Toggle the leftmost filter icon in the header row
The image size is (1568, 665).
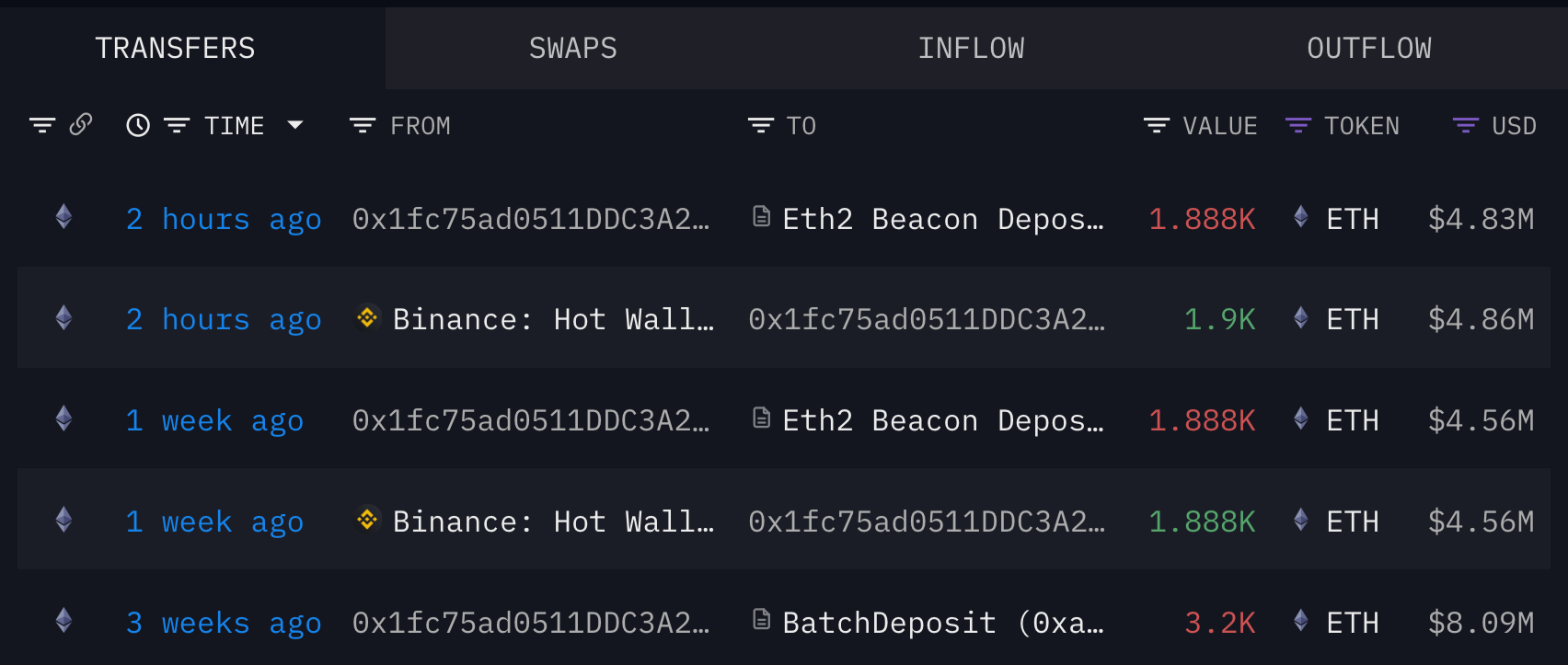(43, 123)
